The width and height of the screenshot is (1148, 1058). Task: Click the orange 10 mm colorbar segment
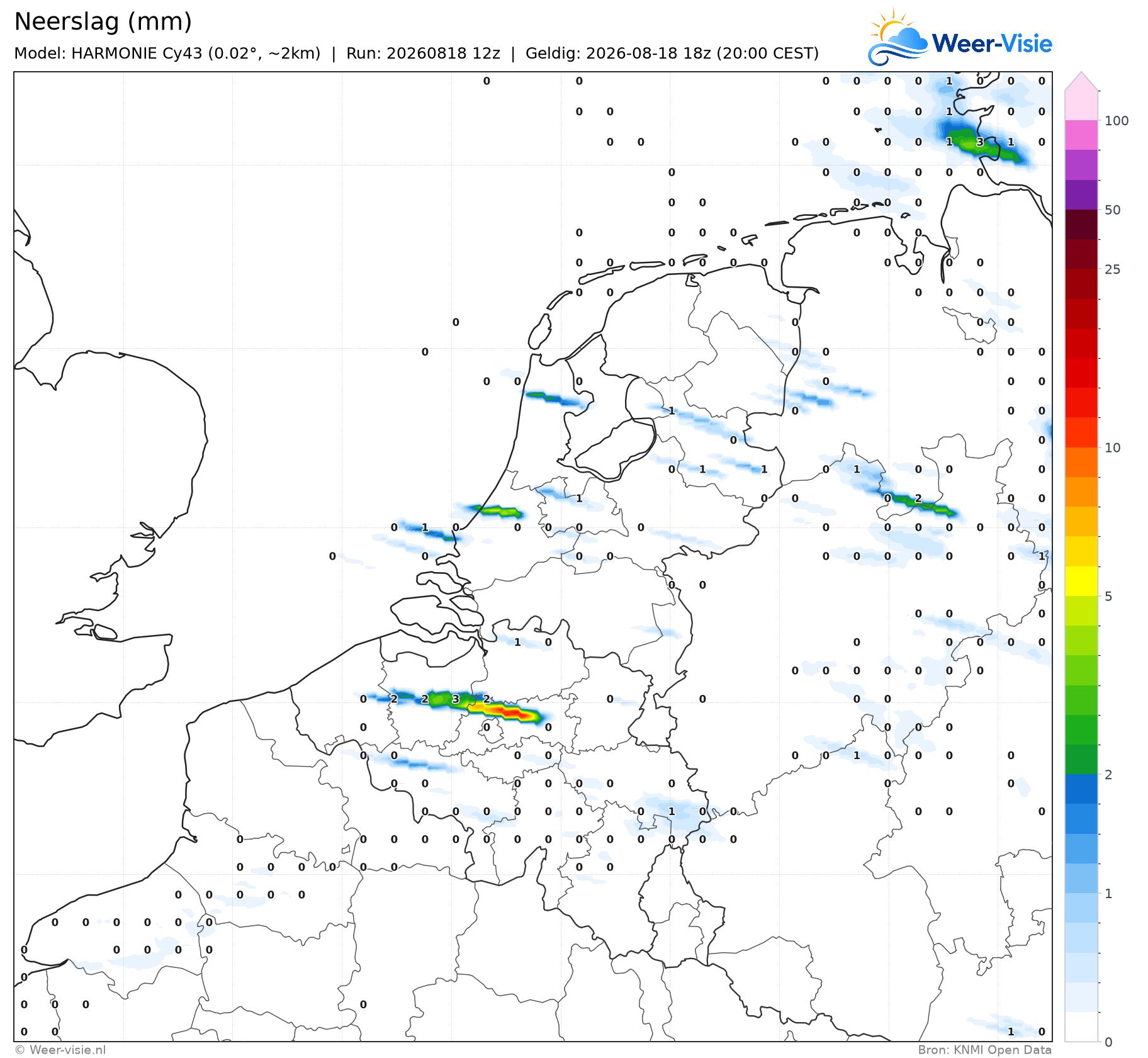1081,462
